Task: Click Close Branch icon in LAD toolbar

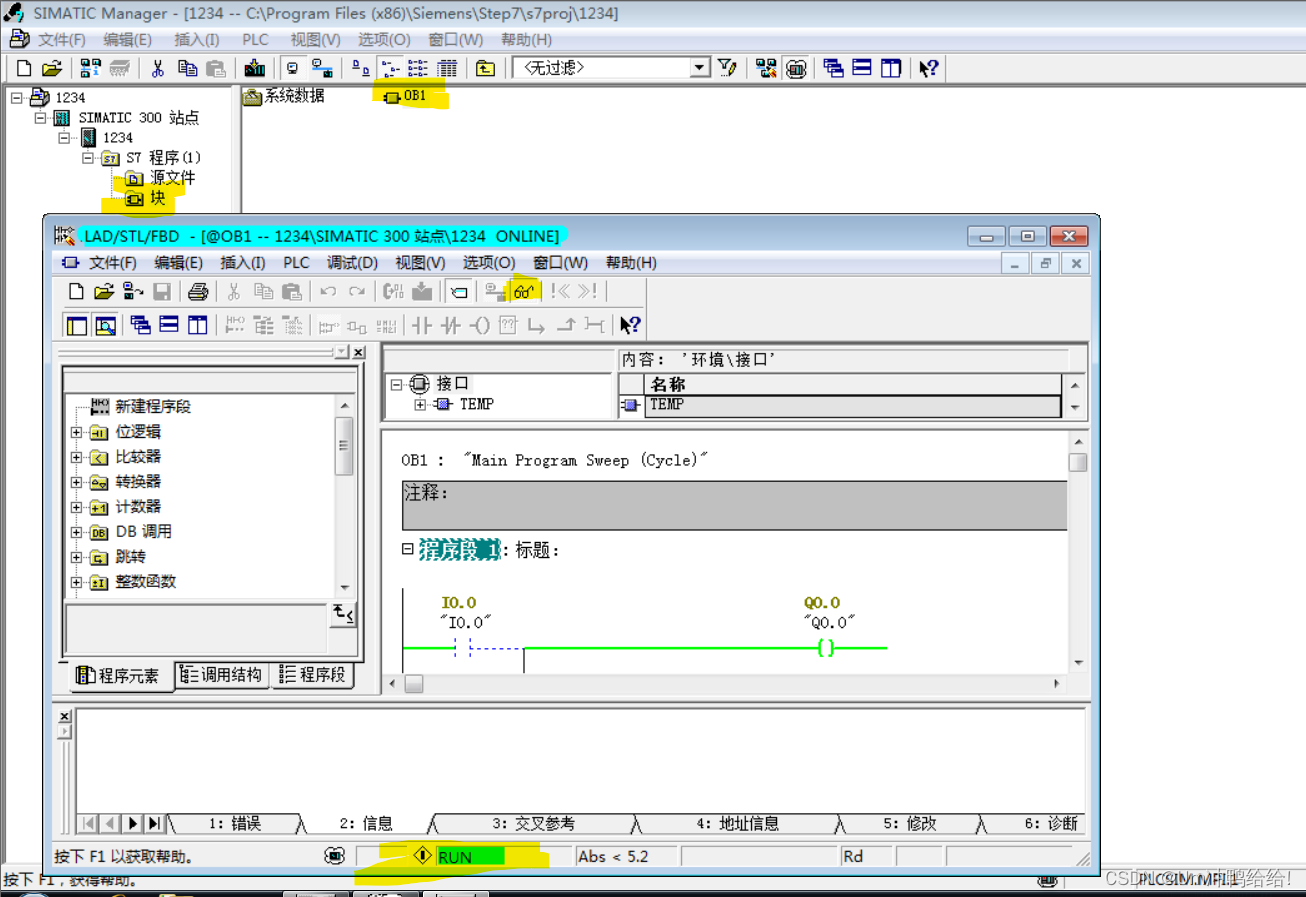Action: [x=566, y=324]
